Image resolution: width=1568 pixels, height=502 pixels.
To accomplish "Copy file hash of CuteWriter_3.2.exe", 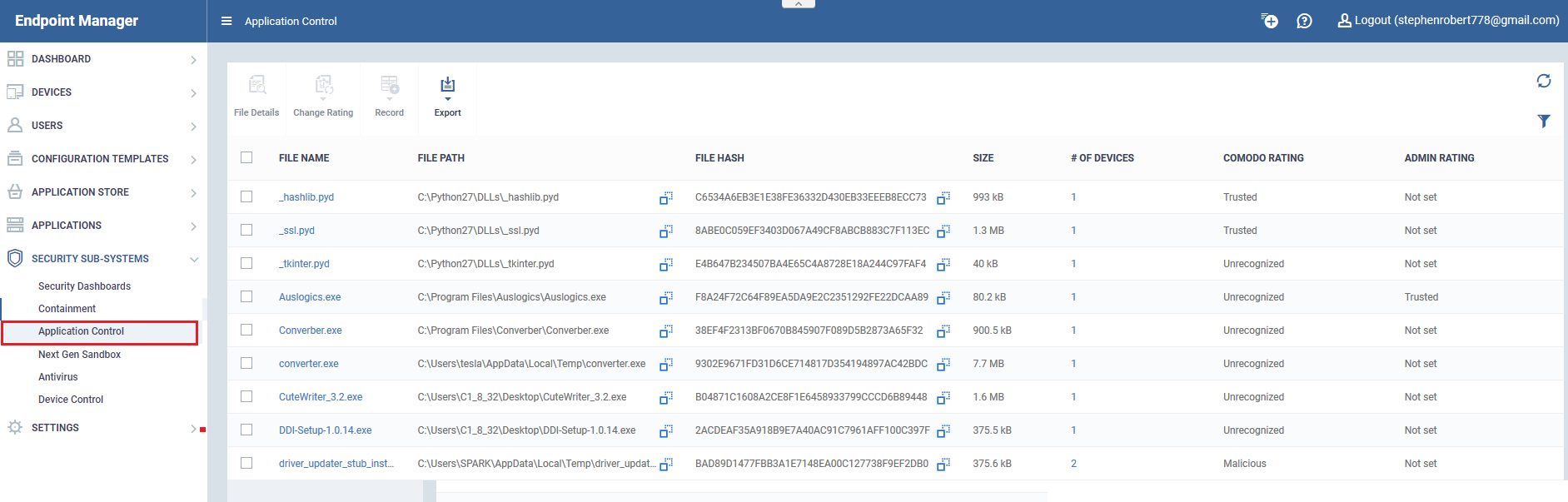I will tap(943, 398).
